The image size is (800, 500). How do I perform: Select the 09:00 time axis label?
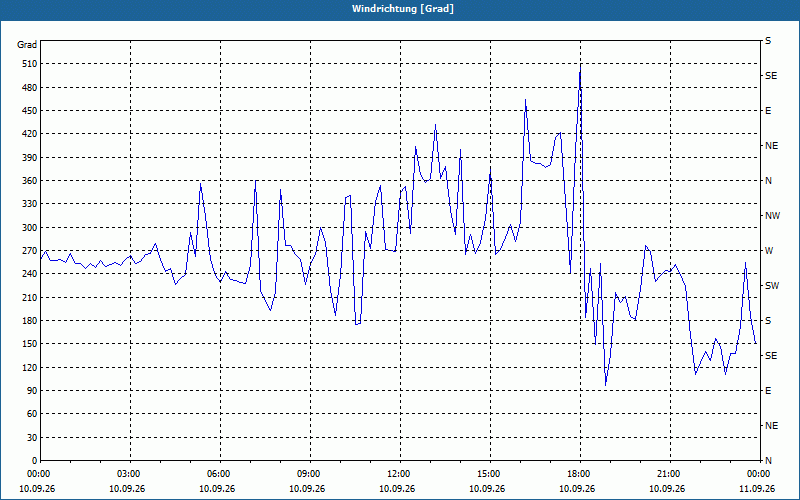coord(310,473)
